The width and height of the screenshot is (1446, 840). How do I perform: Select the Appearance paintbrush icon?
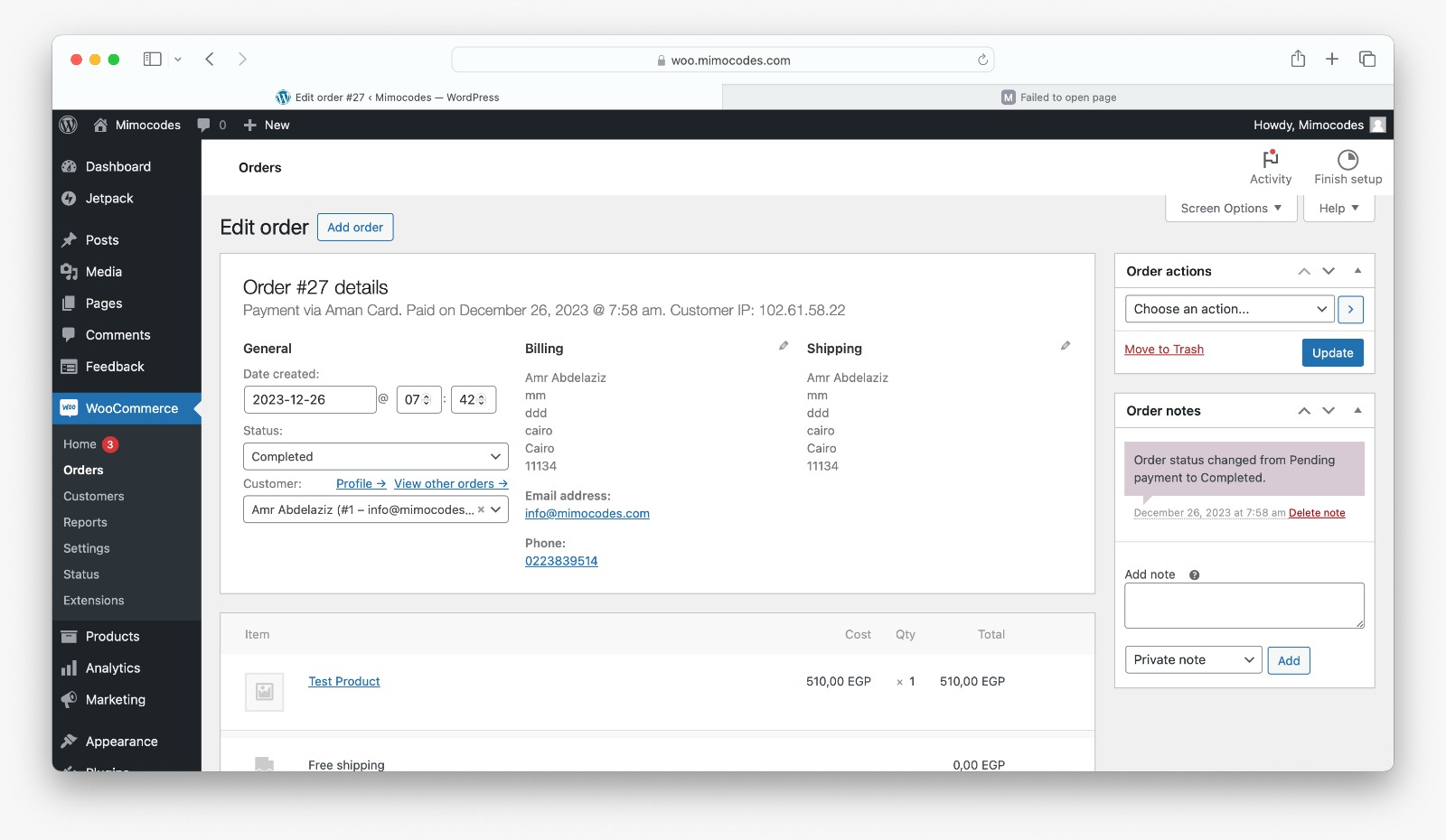point(70,740)
